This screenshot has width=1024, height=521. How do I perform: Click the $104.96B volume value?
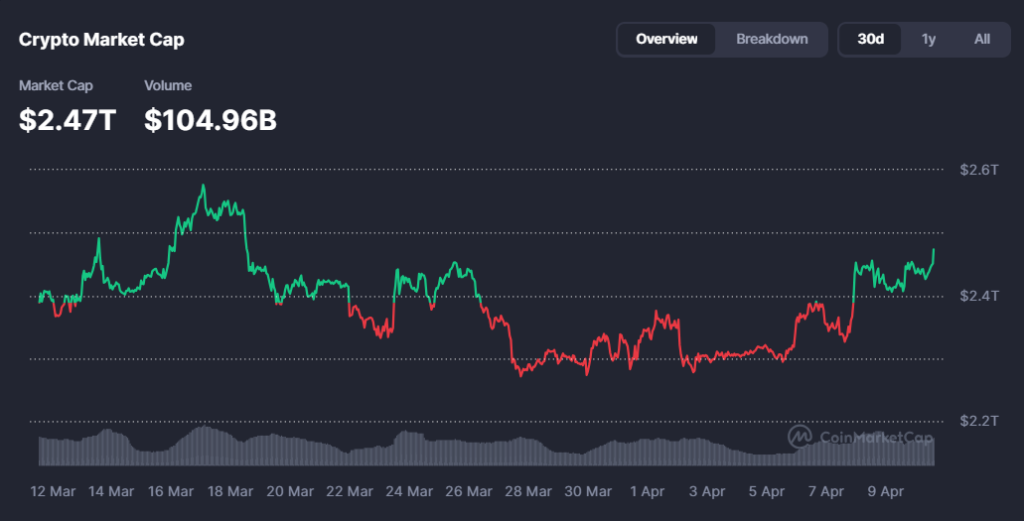click(x=210, y=121)
